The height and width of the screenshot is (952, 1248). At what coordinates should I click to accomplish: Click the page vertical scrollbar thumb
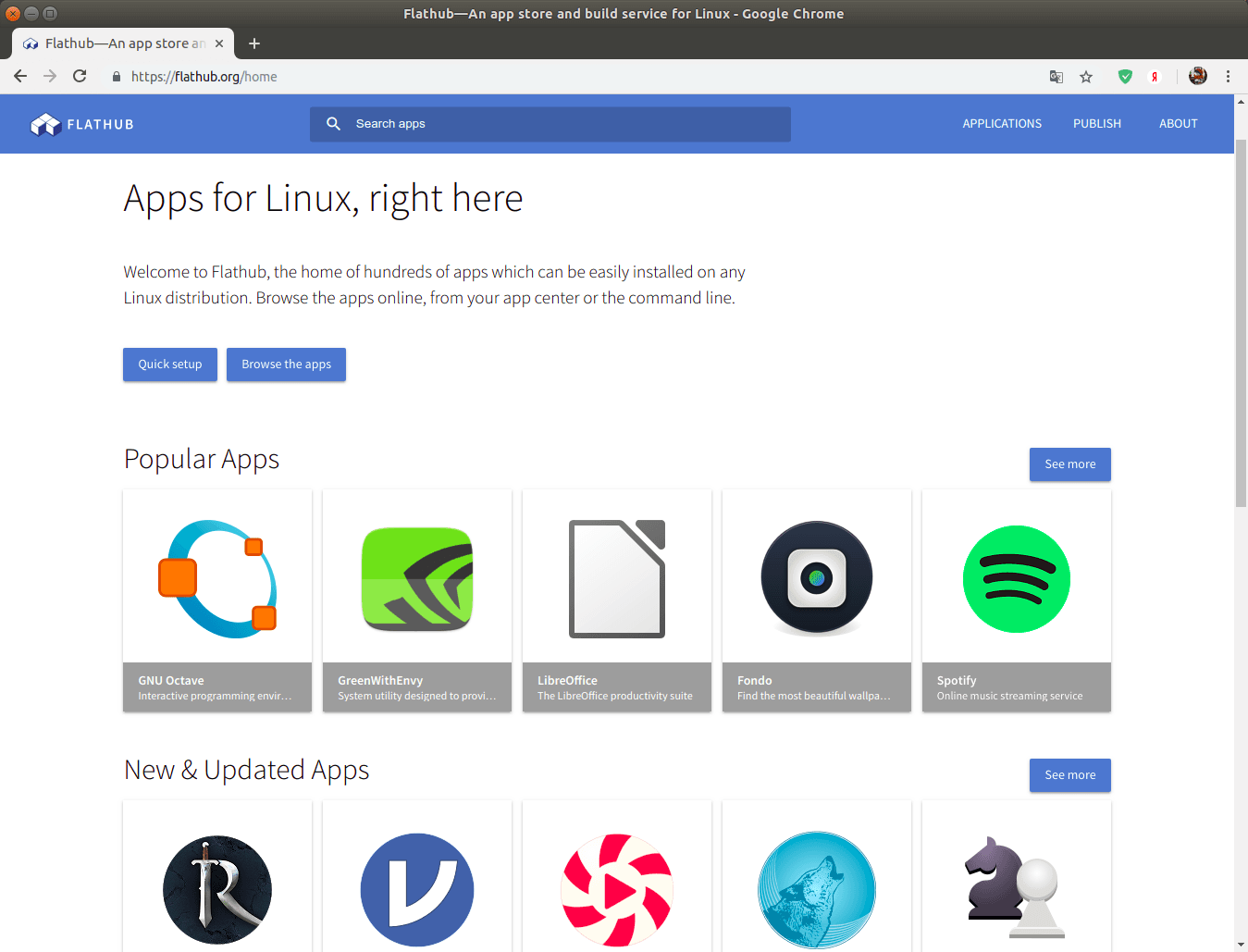tap(1241, 321)
